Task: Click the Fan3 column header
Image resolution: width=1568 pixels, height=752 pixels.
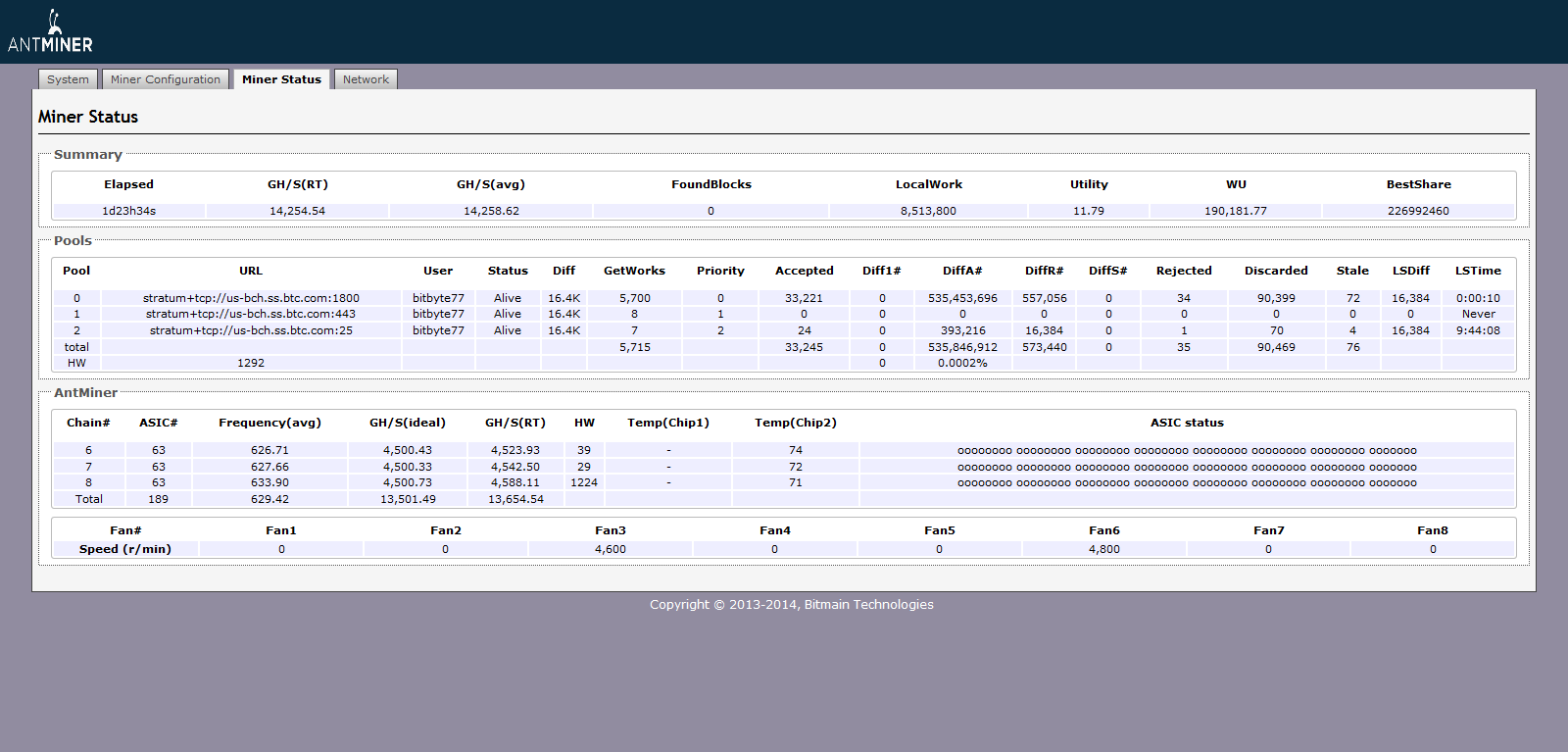Action: point(610,530)
